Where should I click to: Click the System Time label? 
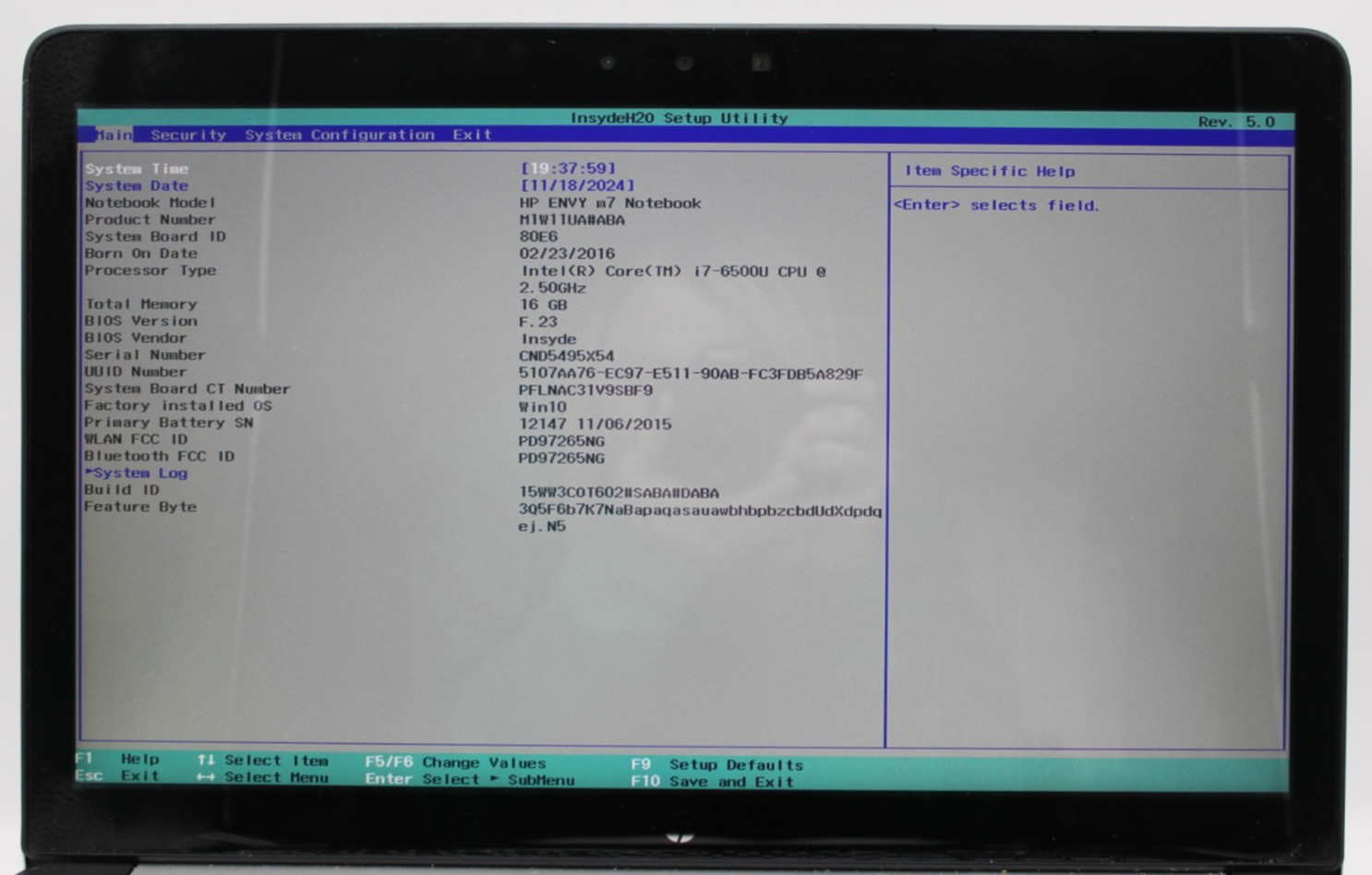137,169
